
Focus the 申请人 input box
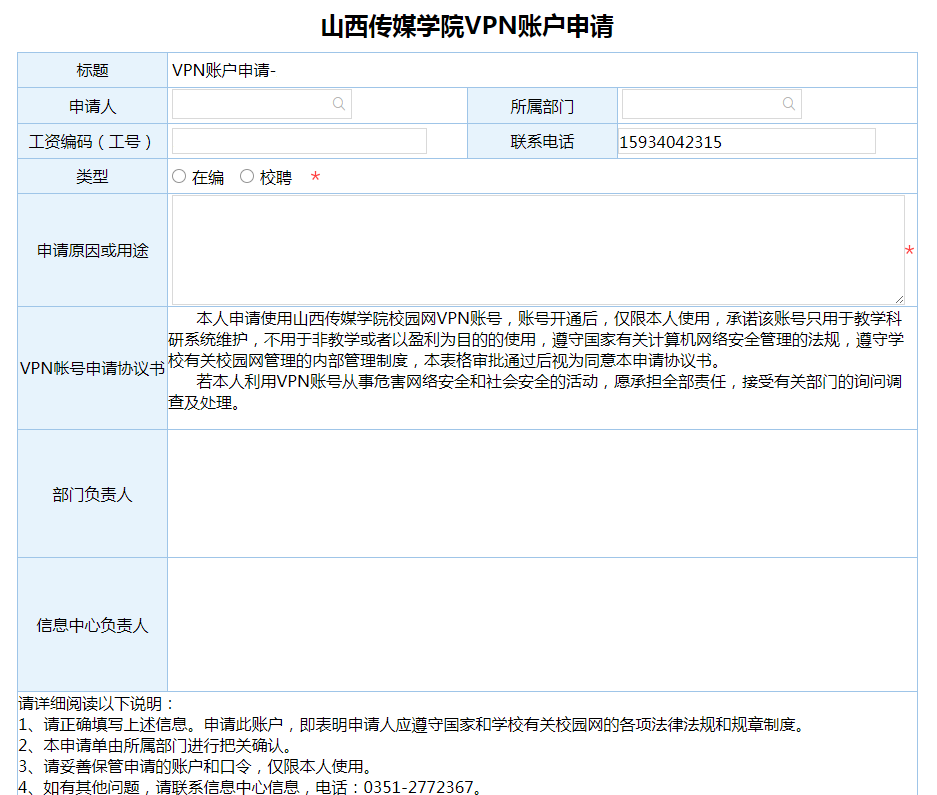point(250,105)
